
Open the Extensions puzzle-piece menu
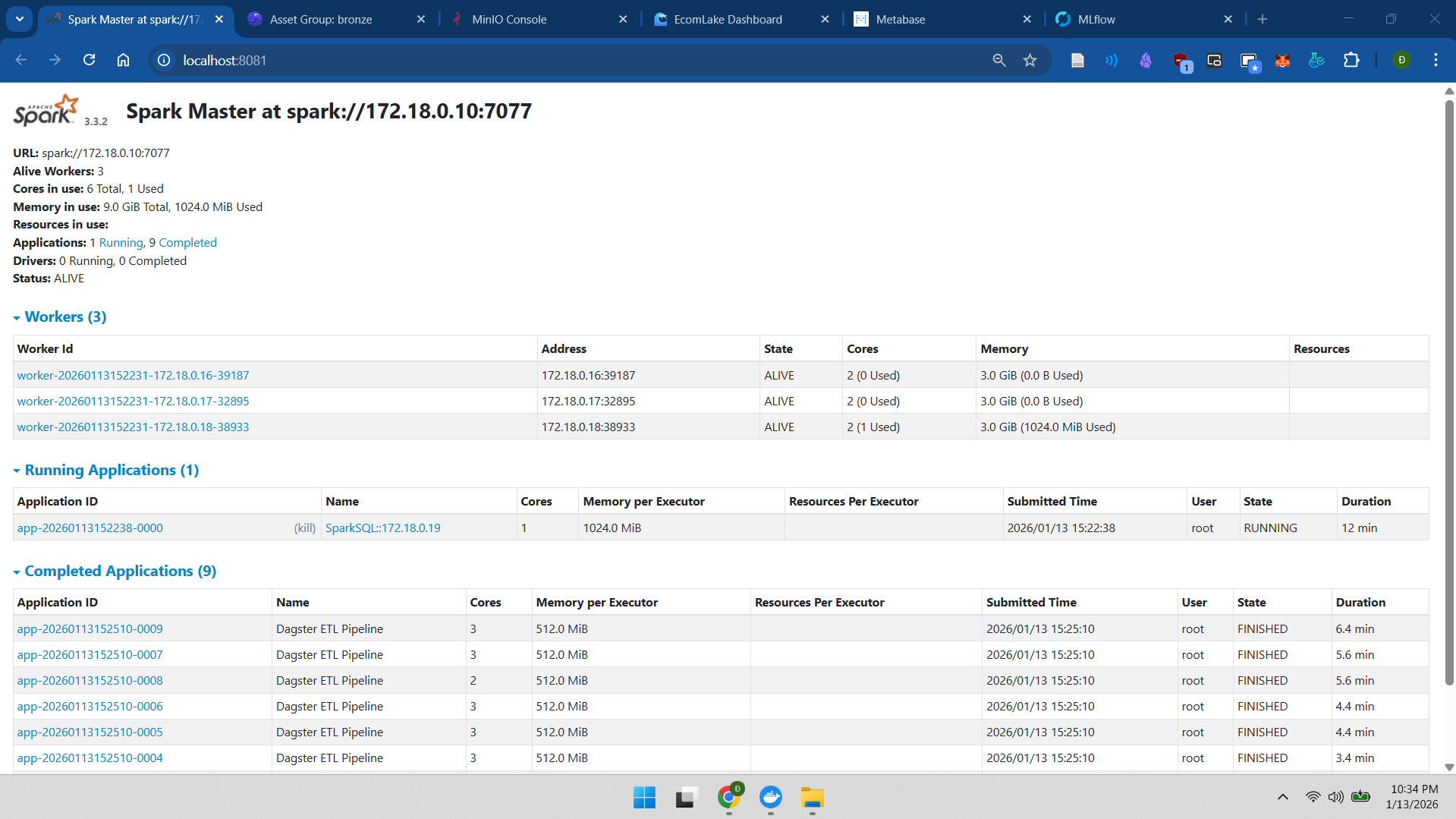(x=1351, y=60)
